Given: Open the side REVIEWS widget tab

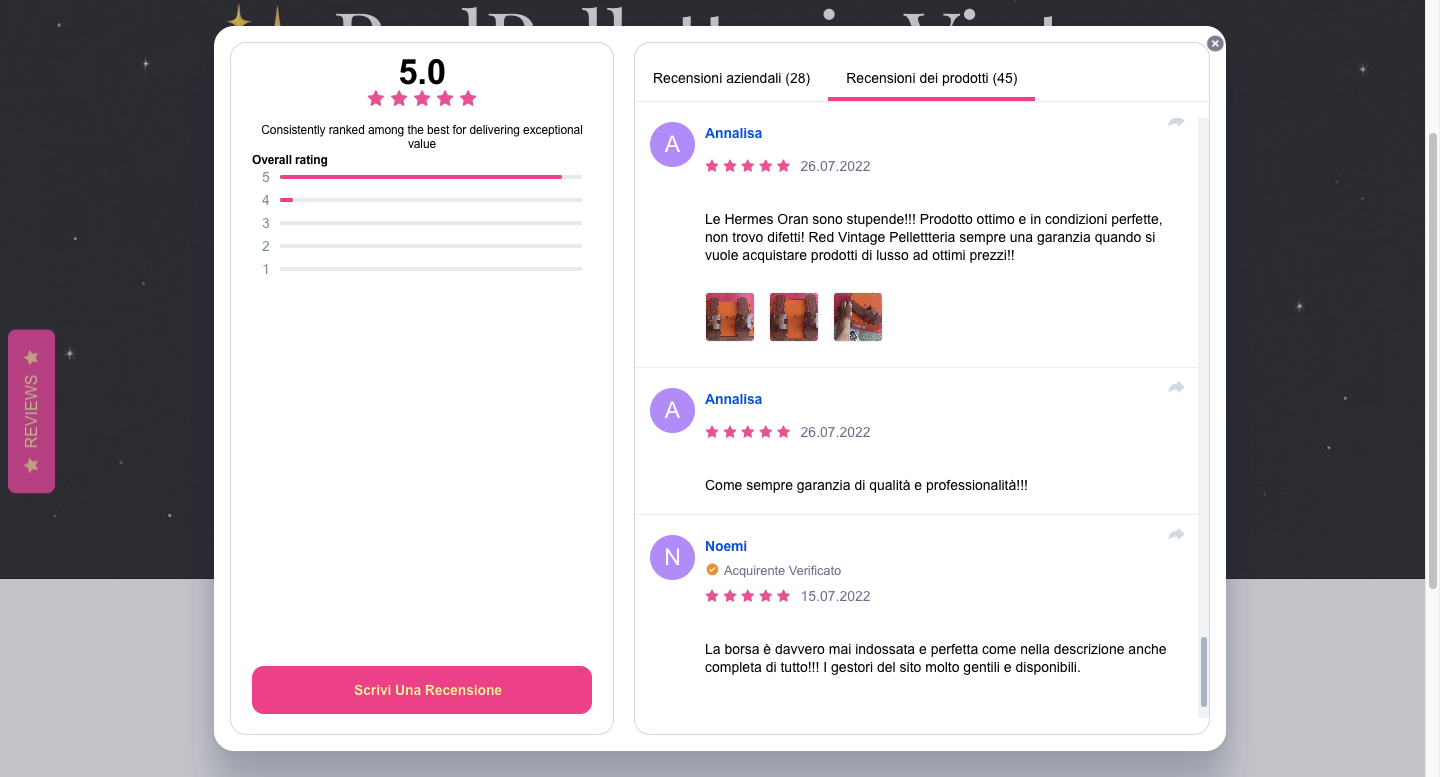Looking at the screenshot, I should point(31,411).
